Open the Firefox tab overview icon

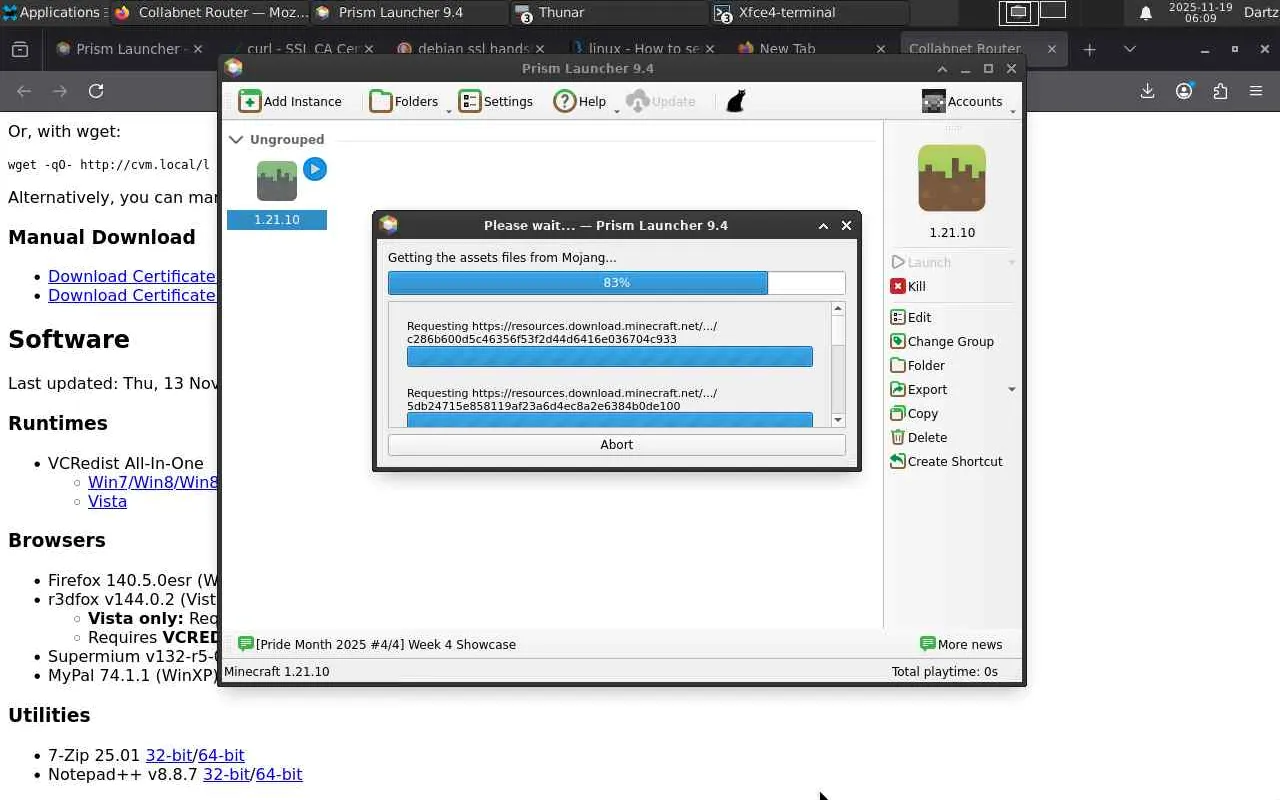click(20, 49)
